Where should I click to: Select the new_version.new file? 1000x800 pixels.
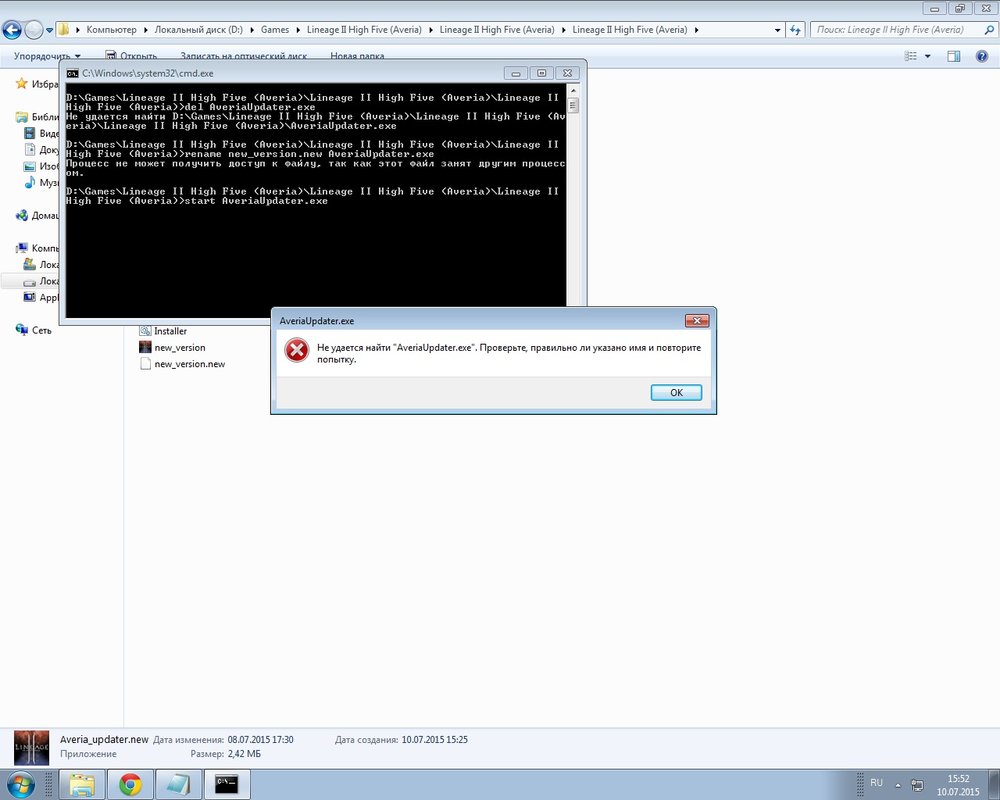tap(189, 364)
